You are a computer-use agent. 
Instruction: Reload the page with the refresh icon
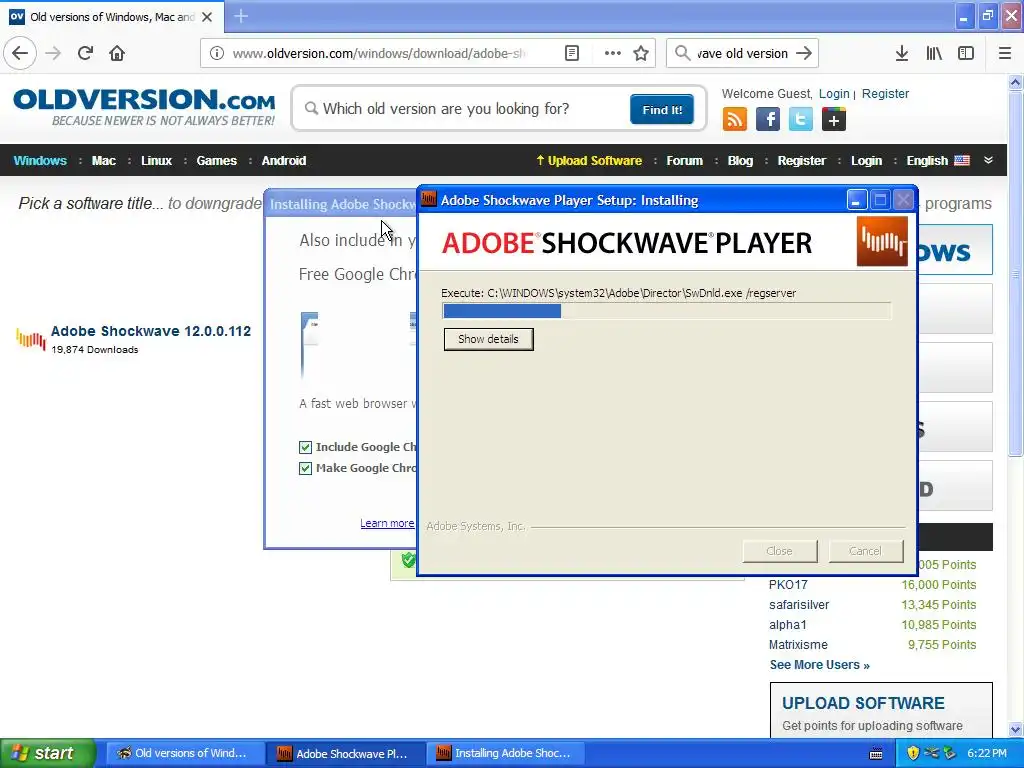coord(85,53)
